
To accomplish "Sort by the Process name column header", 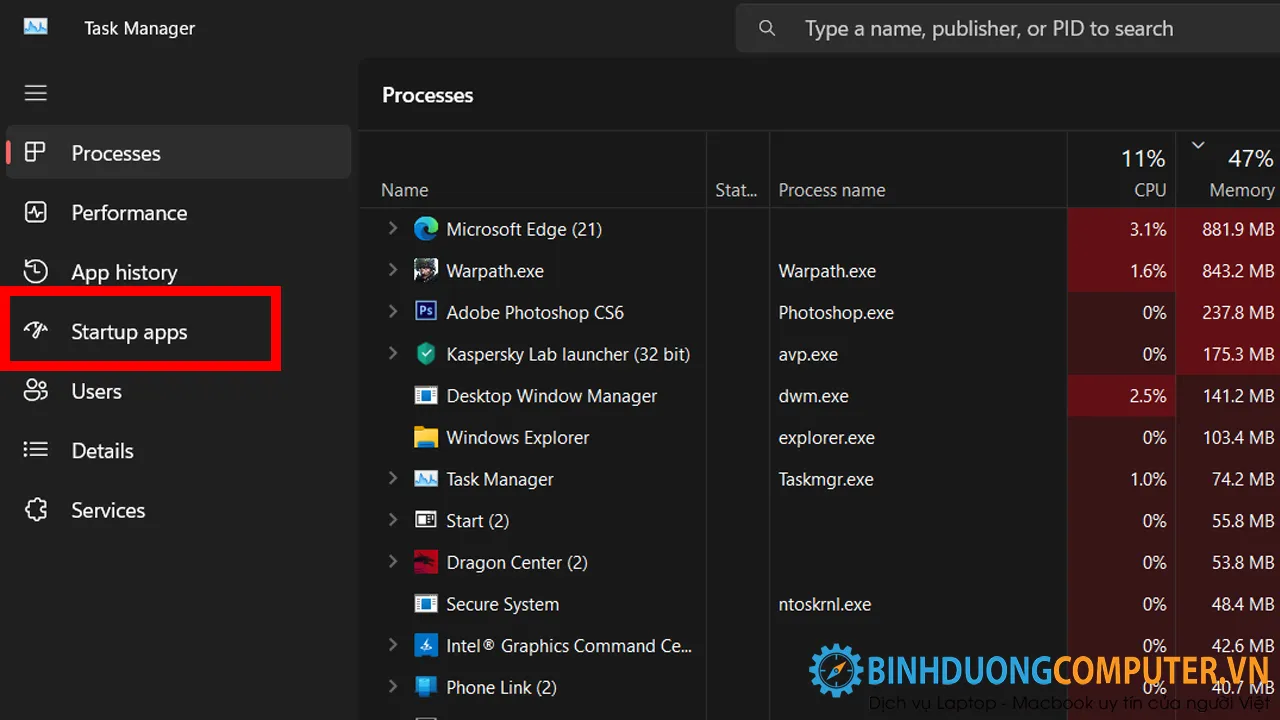I will (x=832, y=190).
